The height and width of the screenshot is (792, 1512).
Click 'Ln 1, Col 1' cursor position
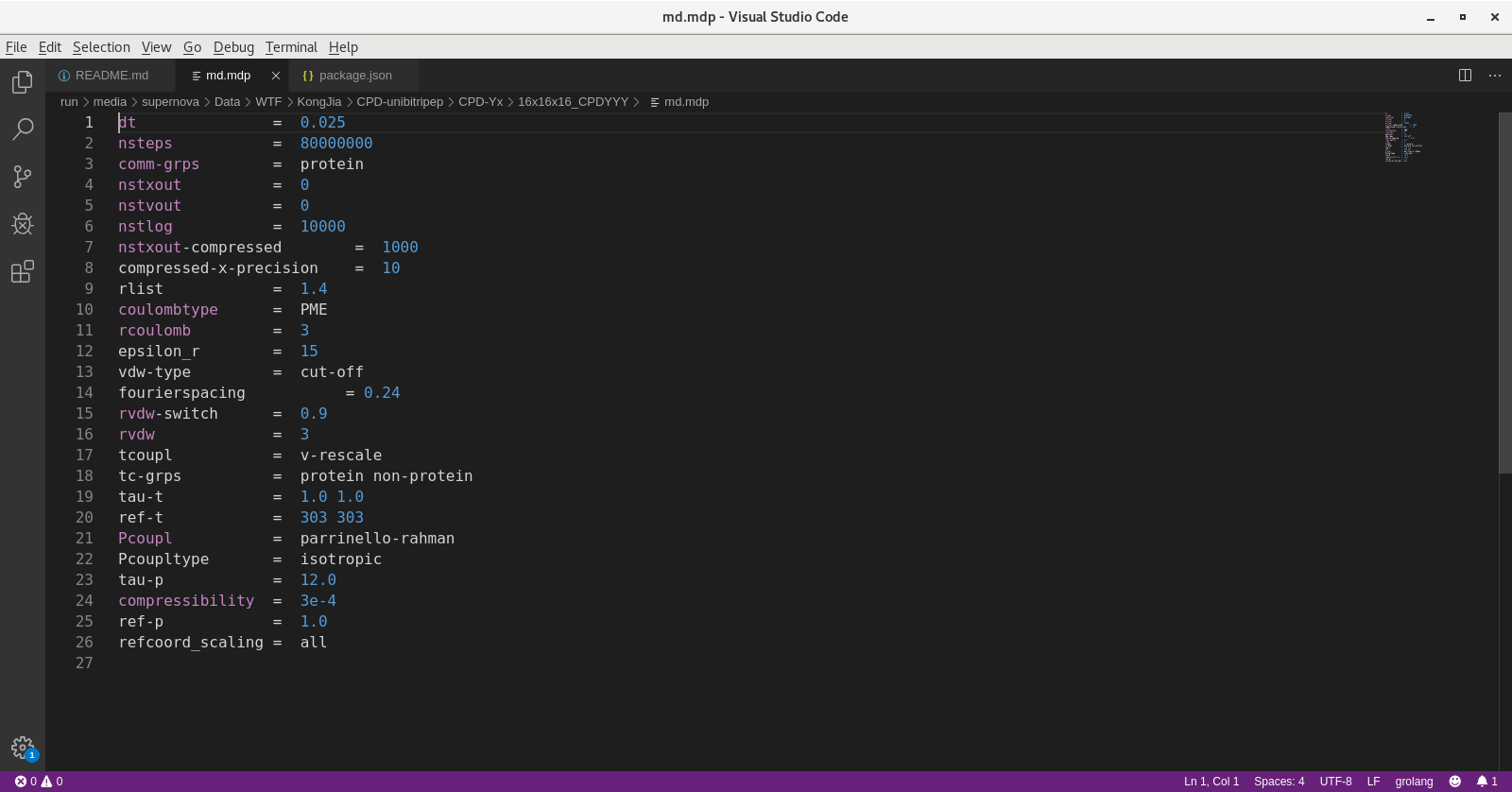(x=1211, y=782)
